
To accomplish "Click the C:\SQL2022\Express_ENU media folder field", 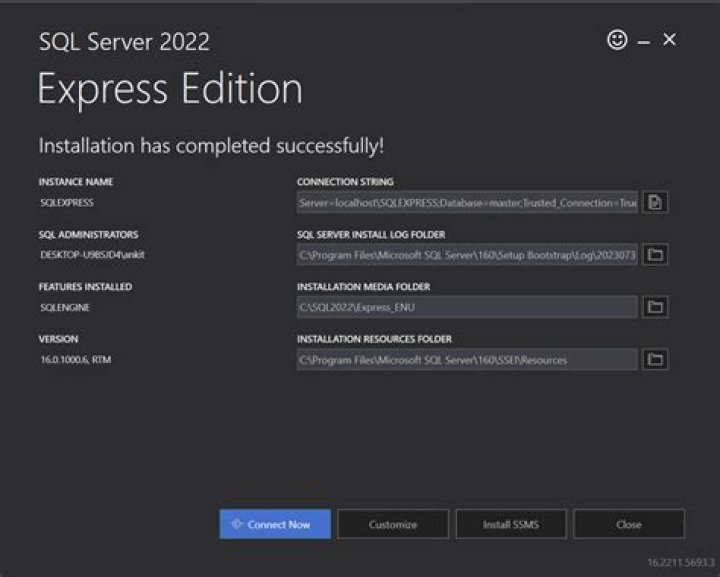I will [x=466, y=307].
